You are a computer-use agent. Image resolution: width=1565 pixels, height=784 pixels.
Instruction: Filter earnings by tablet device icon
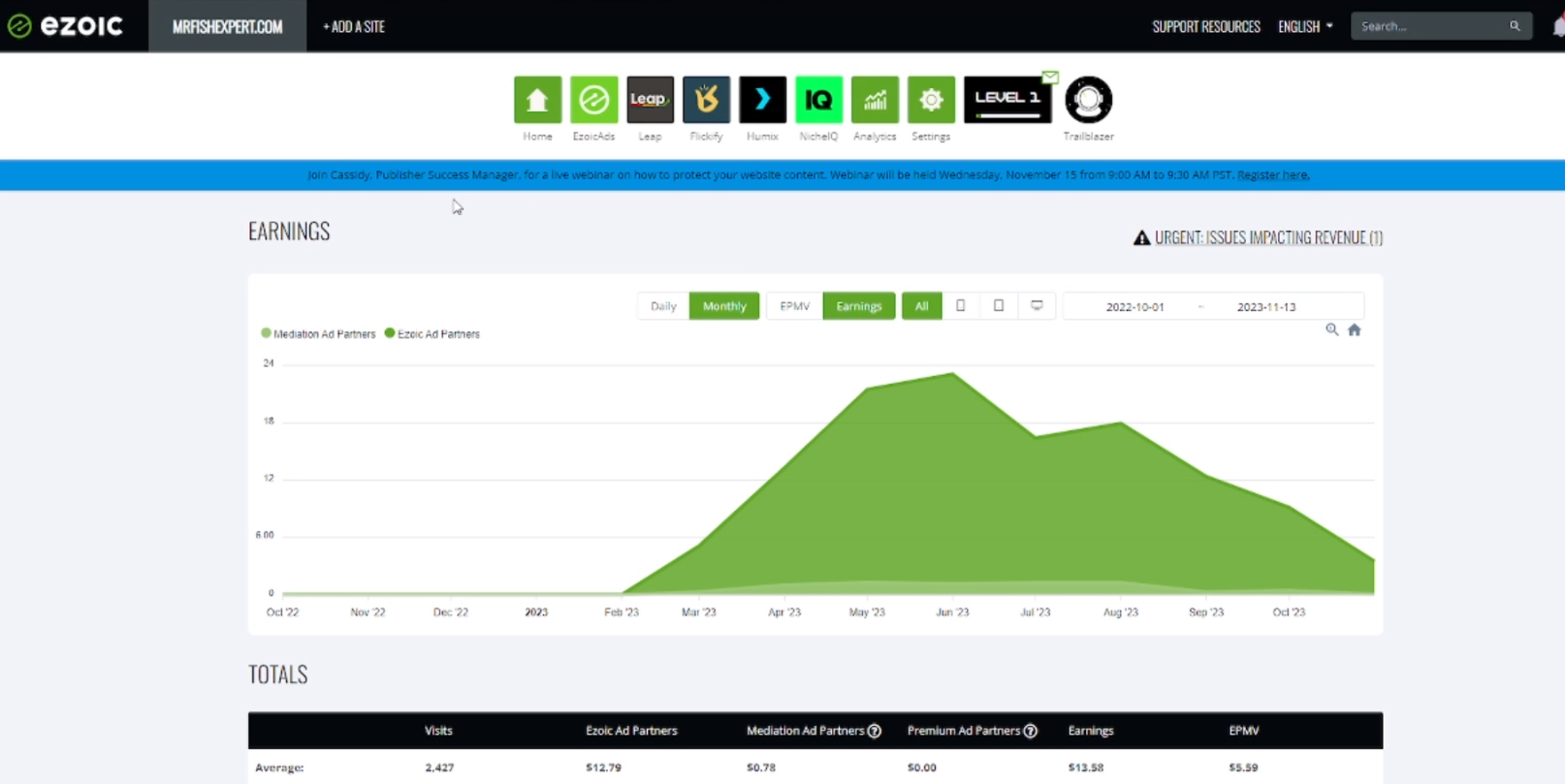pyautogui.click(x=999, y=305)
